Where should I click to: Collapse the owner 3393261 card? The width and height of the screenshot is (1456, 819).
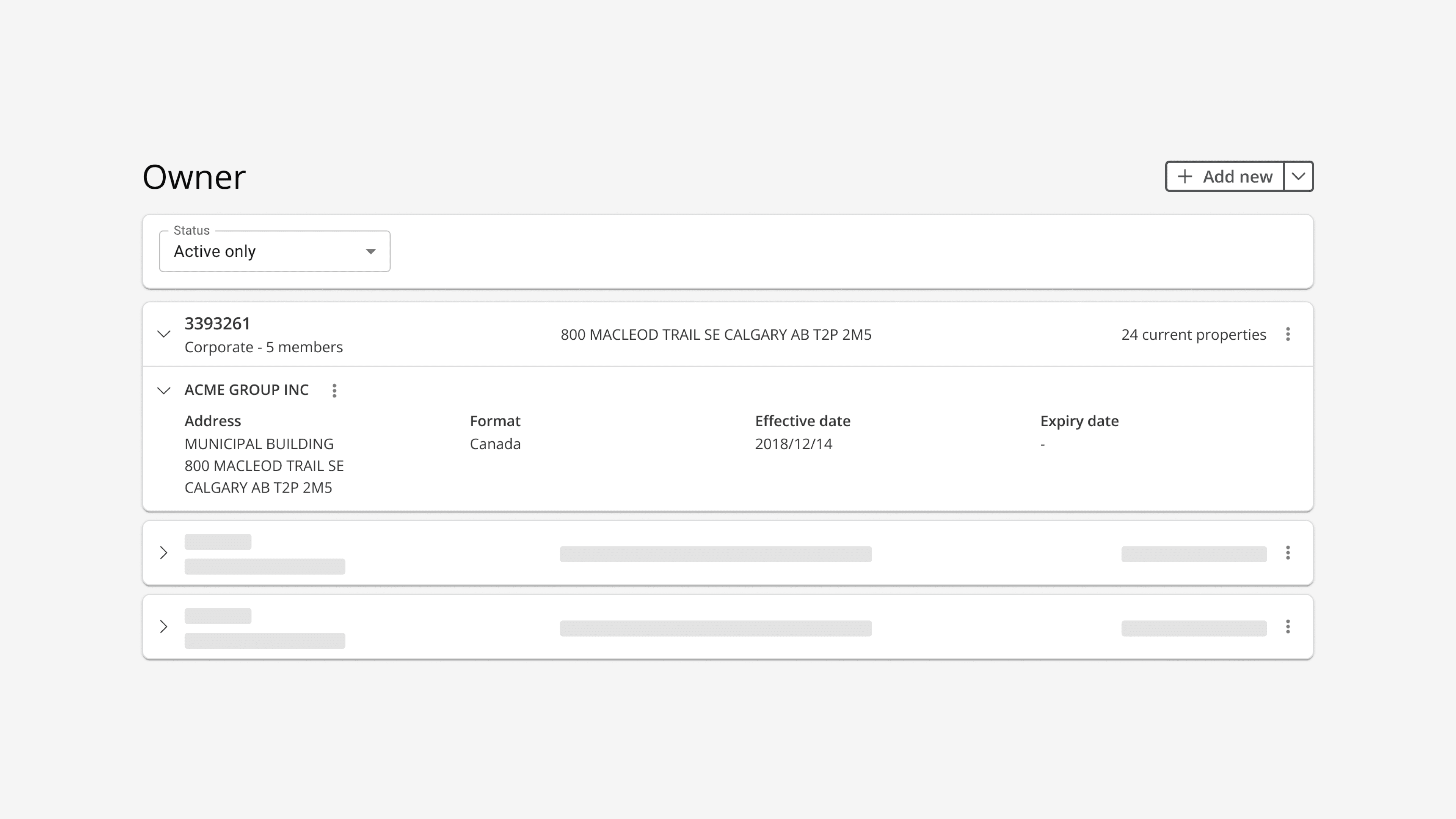[x=164, y=334]
